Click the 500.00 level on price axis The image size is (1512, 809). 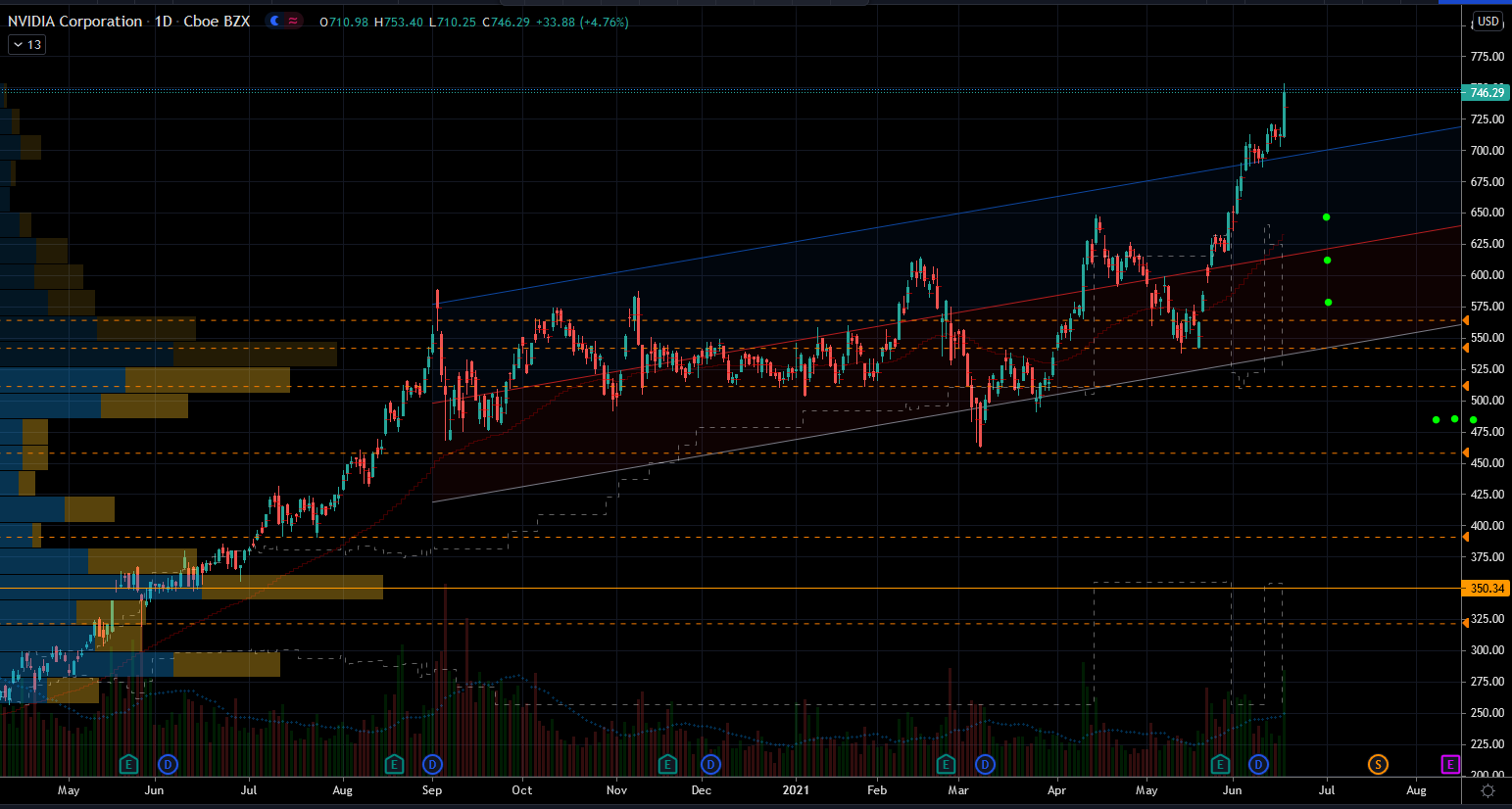click(1487, 401)
